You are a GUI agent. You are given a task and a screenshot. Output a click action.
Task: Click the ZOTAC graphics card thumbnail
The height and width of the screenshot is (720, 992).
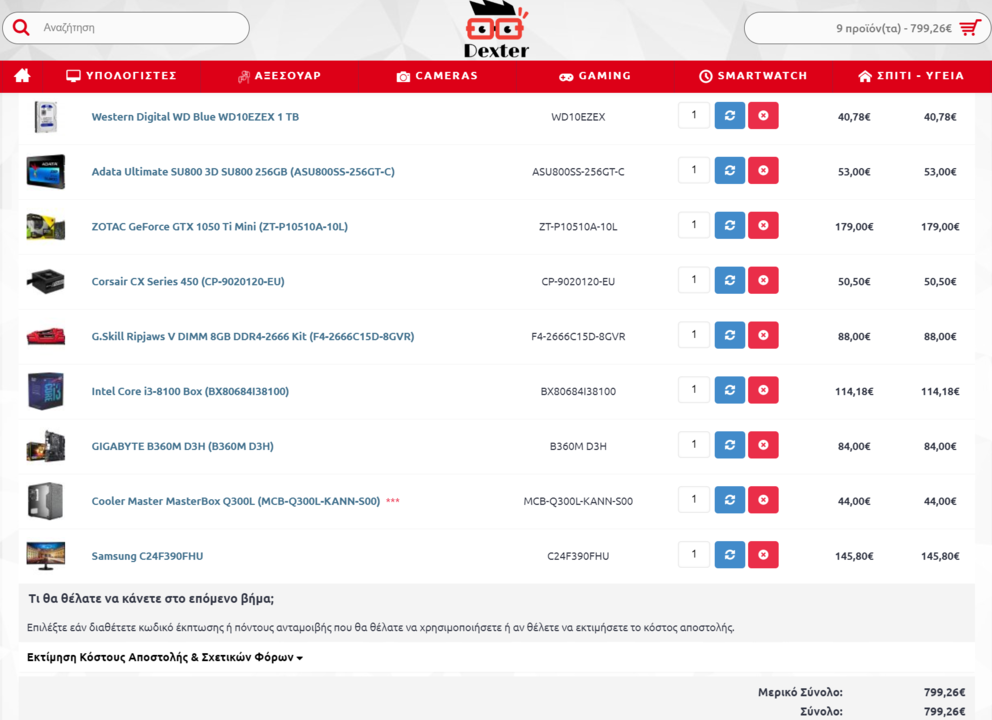point(46,227)
